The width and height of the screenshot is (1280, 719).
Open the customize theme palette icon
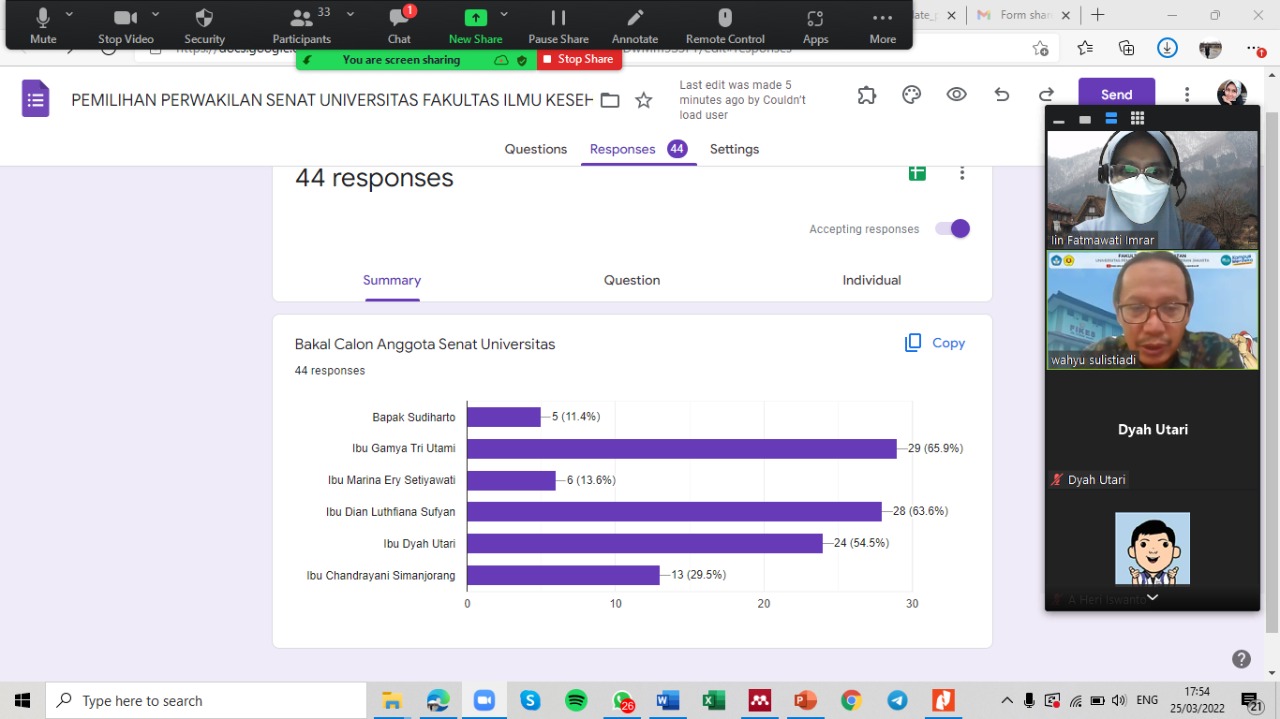point(911,95)
